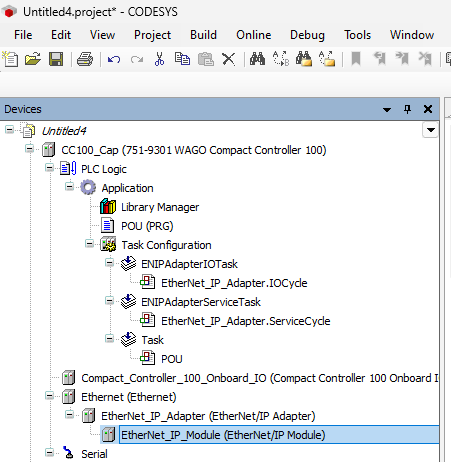Click the ENIPAdapterIOTask task icon
The height and width of the screenshot is (462, 451).
128,264
